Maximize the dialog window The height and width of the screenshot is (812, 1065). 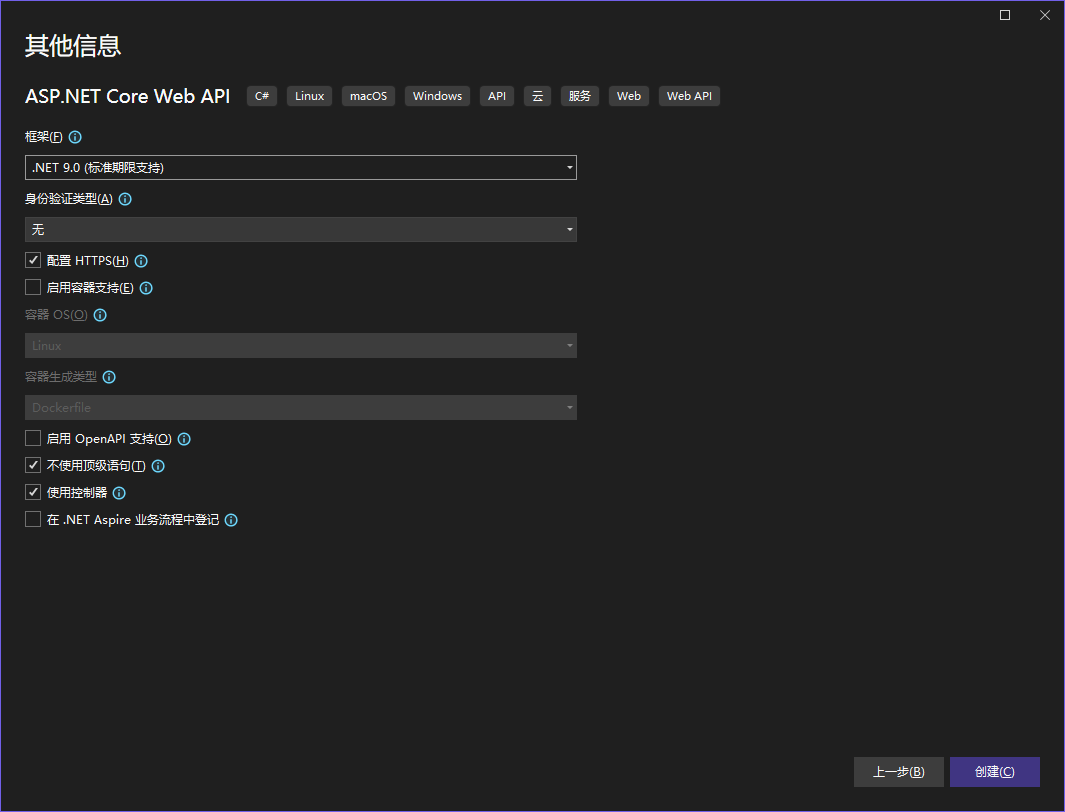tap(1005, 15)
